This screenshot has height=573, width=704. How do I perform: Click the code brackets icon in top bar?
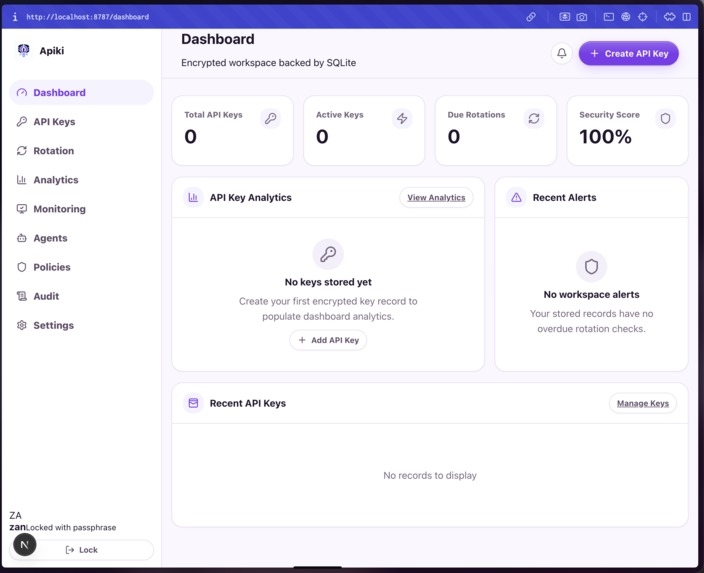click(x=669, y=17)
